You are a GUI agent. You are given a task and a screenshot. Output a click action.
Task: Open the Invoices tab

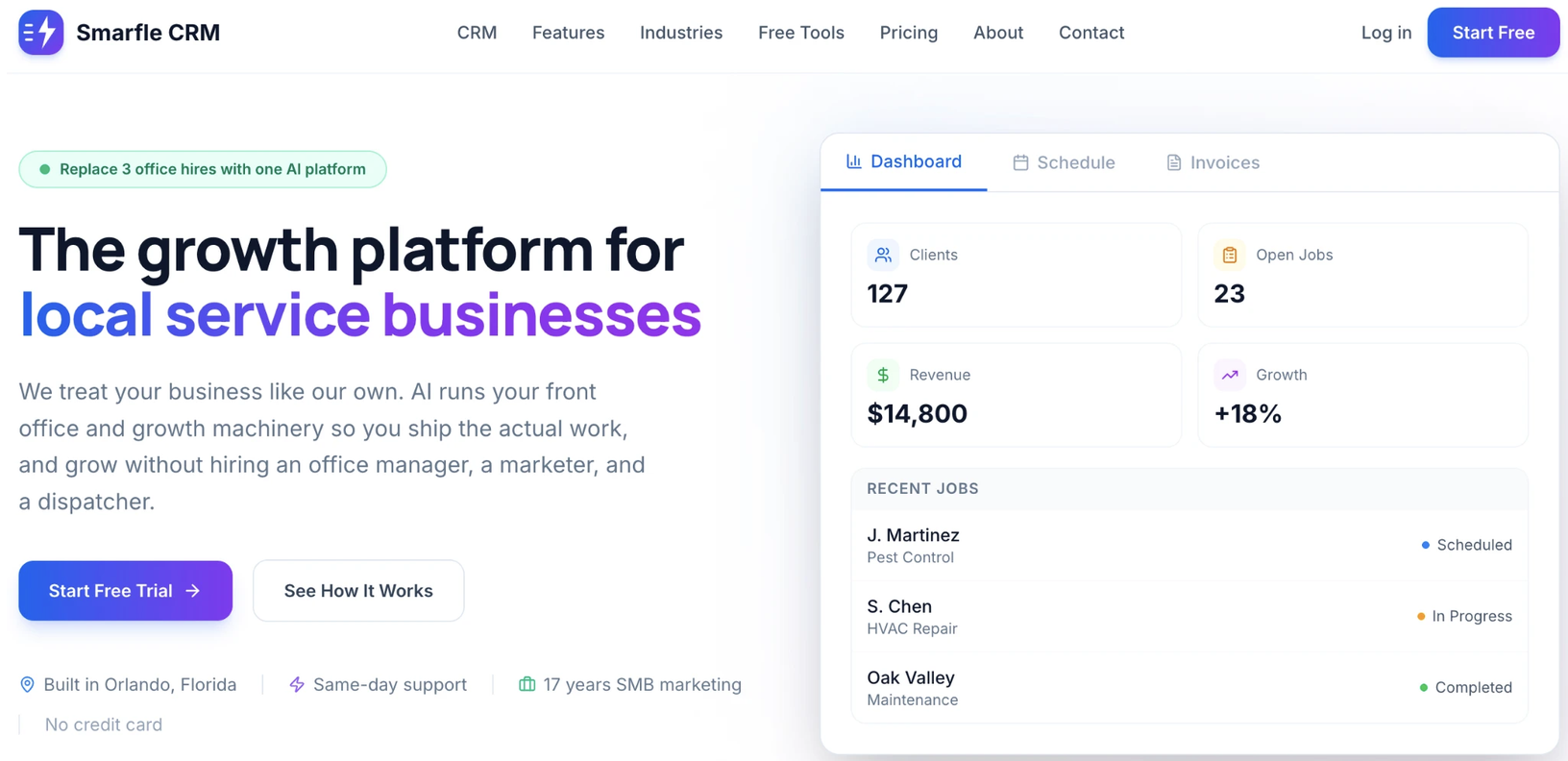point(1213,162)
